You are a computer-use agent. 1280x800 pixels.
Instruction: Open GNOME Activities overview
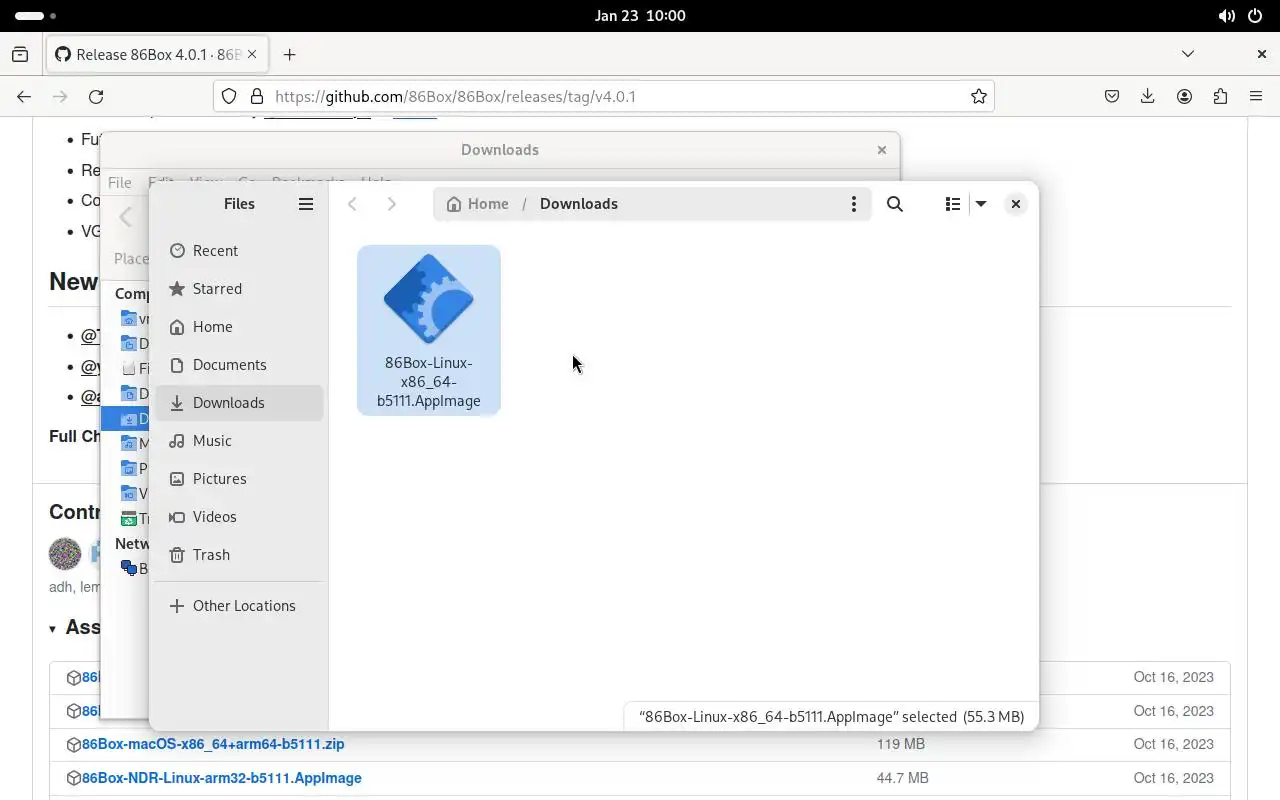(x=36, y=16)
